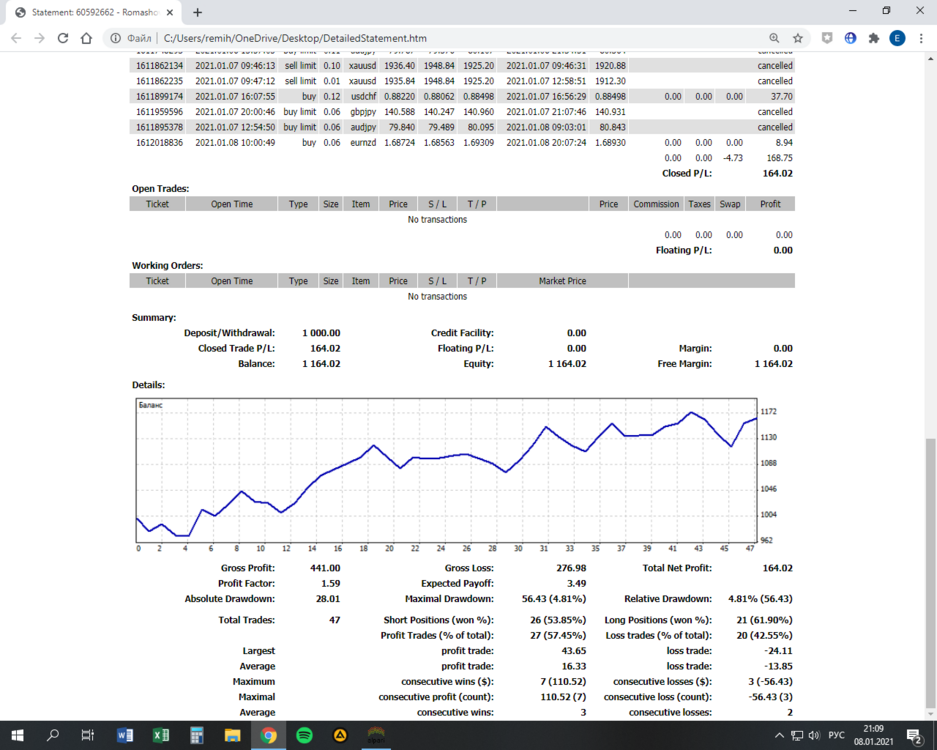Click the page's vertical scrollbar thumb
The image size is (937, 750).
click(930, 572)
